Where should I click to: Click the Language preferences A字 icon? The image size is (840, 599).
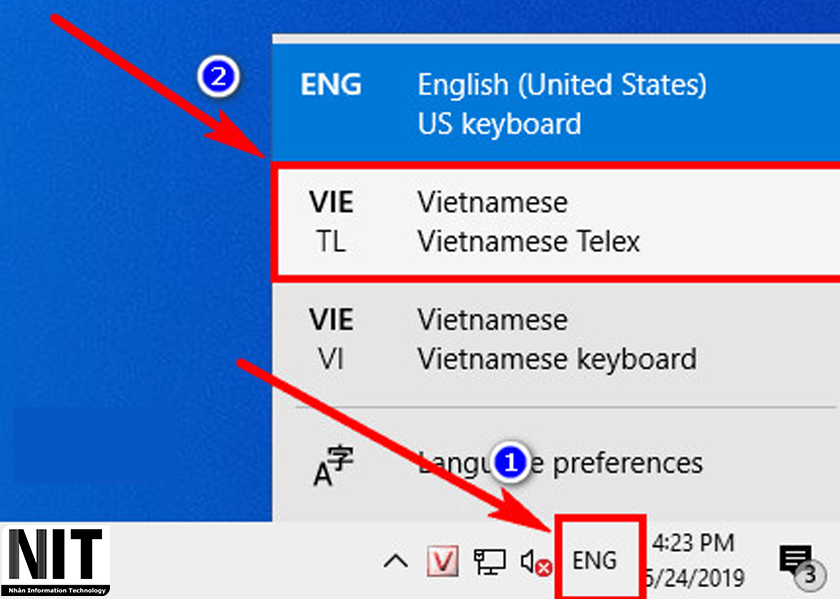coord(333,465)
